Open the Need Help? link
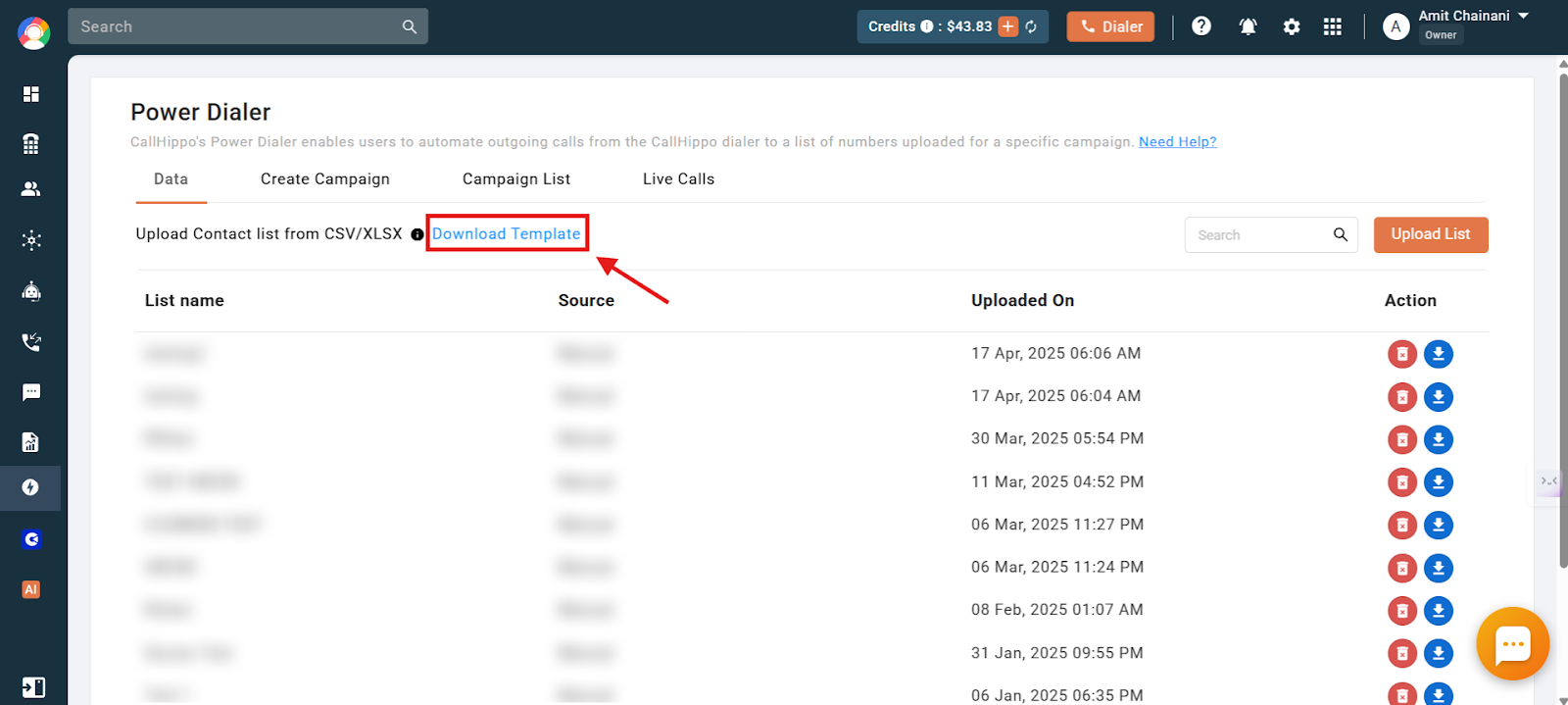This screenshot has height=705, width=1568. click(x=1177, y=142)
